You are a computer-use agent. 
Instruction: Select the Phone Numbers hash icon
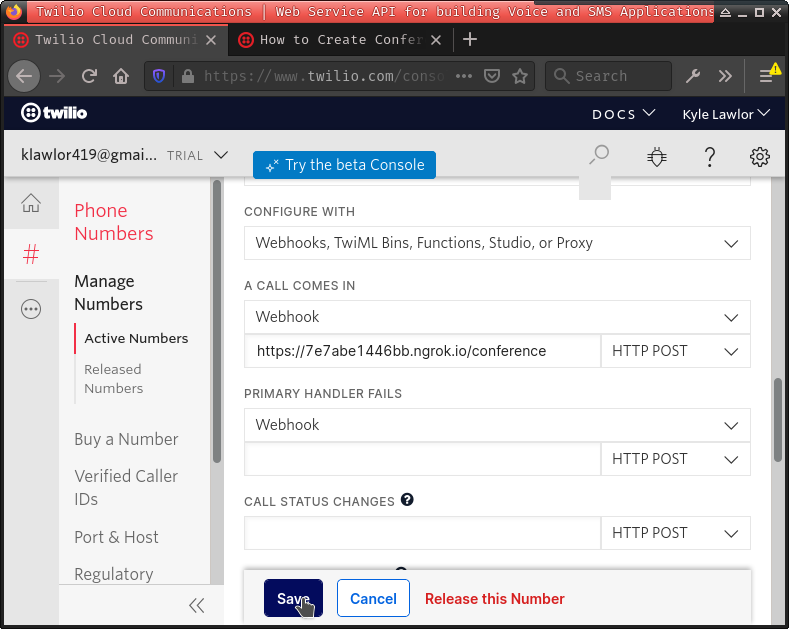point(31,254)
